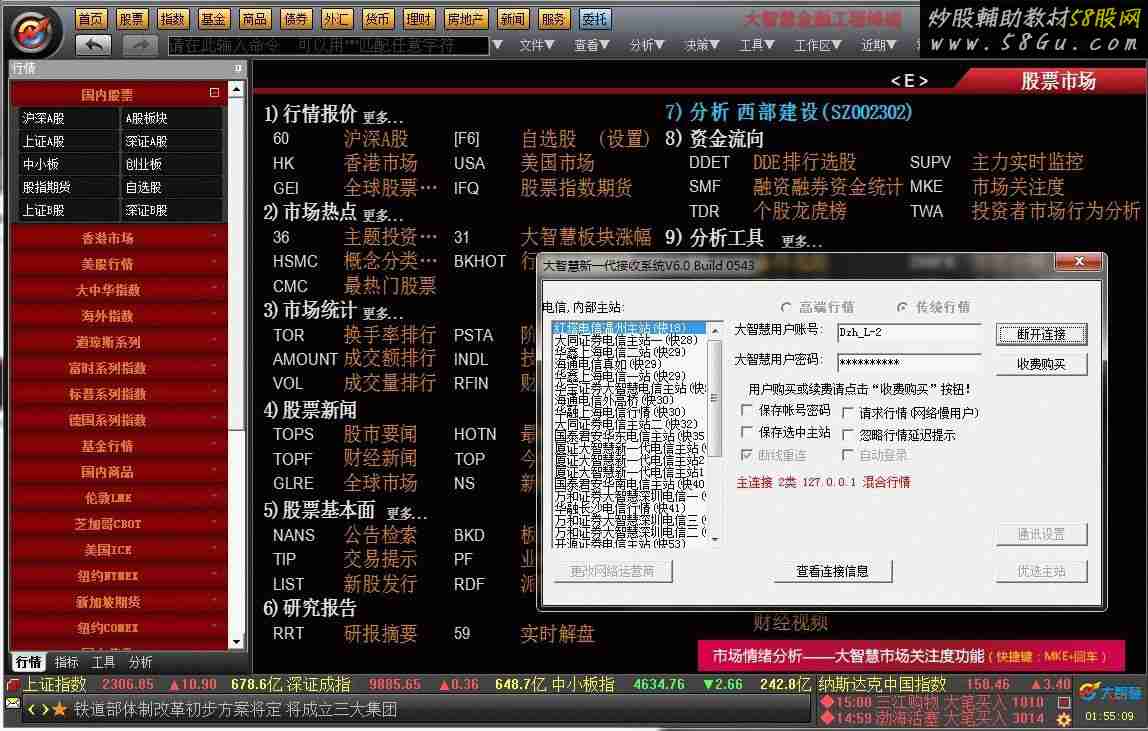Open the 房地产 toolbar button

coord(466,19)
